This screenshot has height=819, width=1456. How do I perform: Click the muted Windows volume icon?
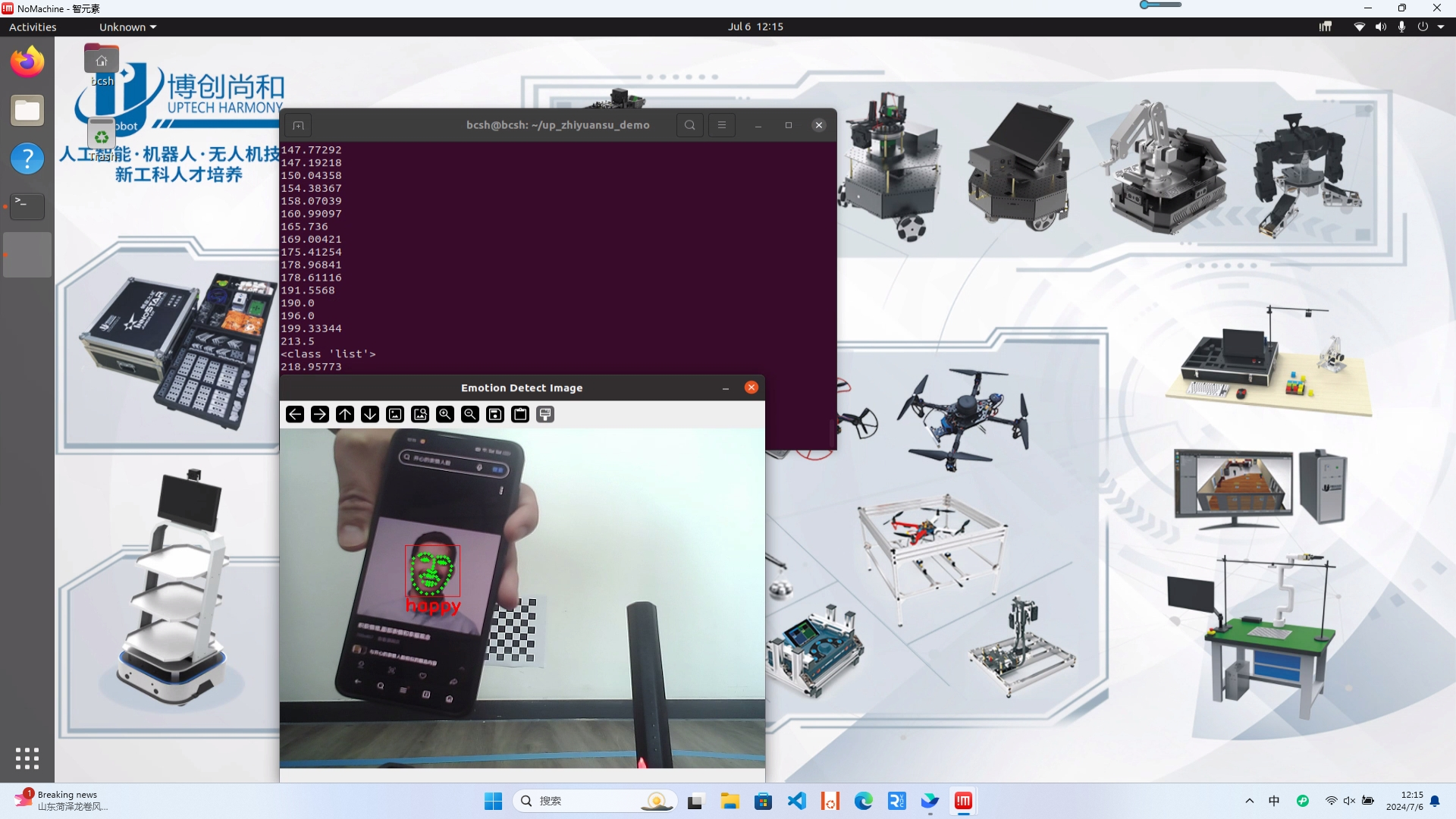(1349, 801)
